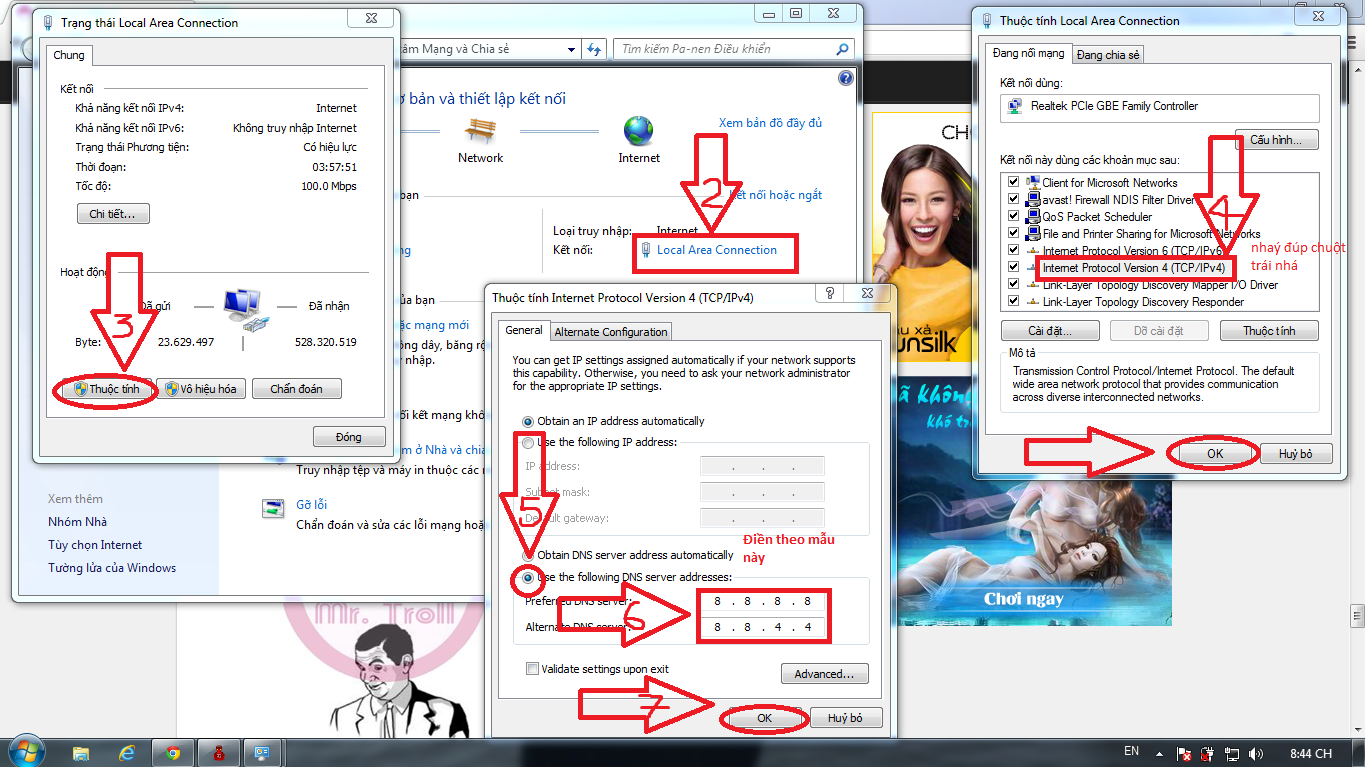Open the Local Area Connection link
This screenshot has height=767, width=1365.
tap(716, 250)
